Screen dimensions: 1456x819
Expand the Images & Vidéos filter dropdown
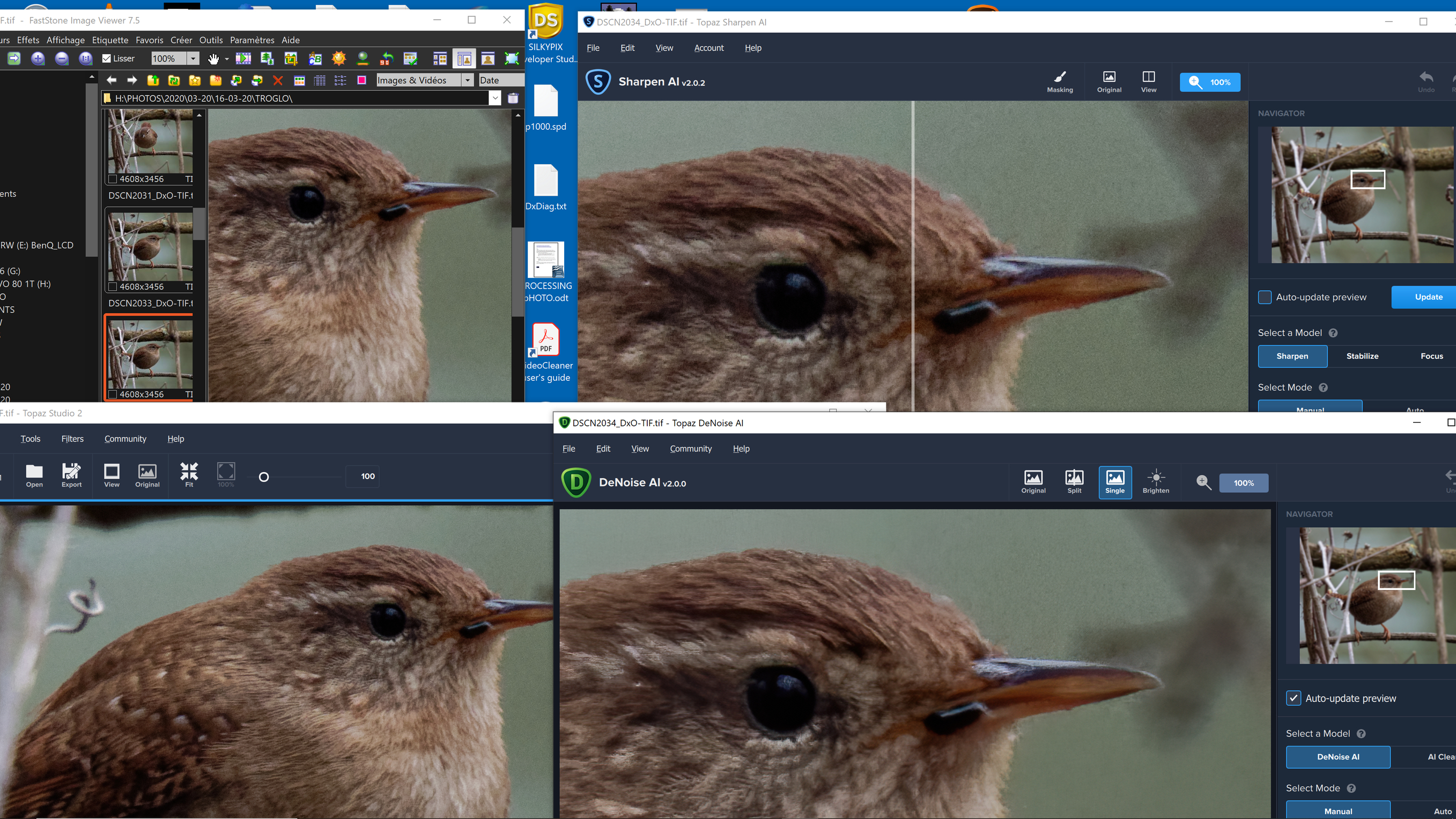coord(468,80)
